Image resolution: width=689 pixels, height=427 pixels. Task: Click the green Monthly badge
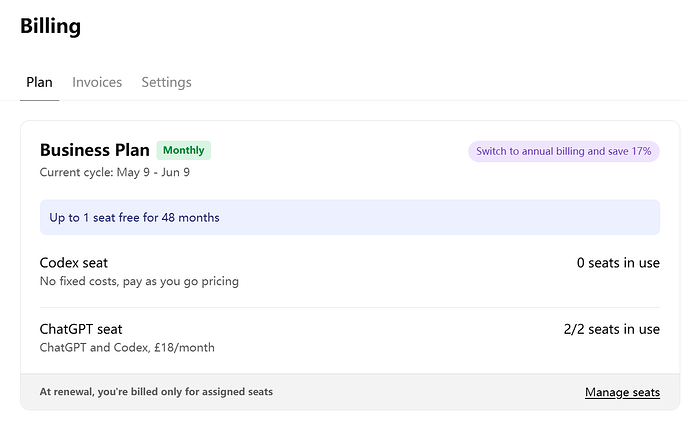(184, 150)
